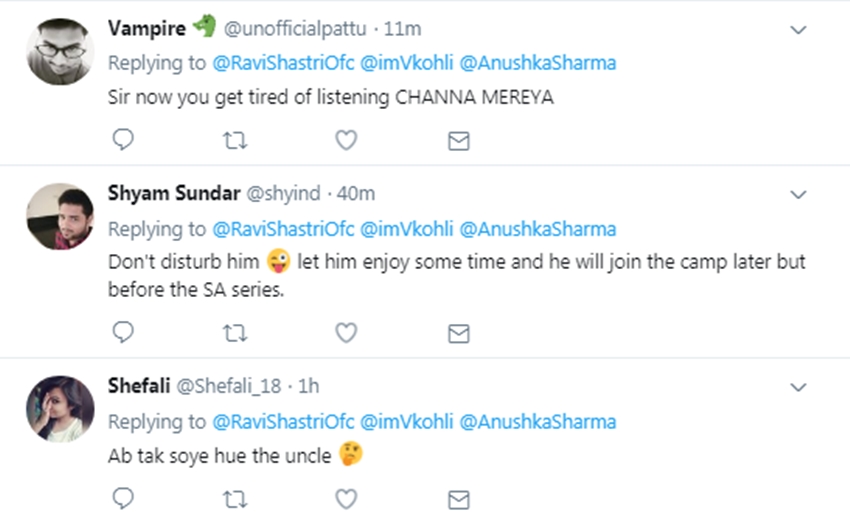Image resolution: width=850 pixels, height=519 pixels.
Task: Open more options for Vampire's tweet
Action: (x=798, y=30)
